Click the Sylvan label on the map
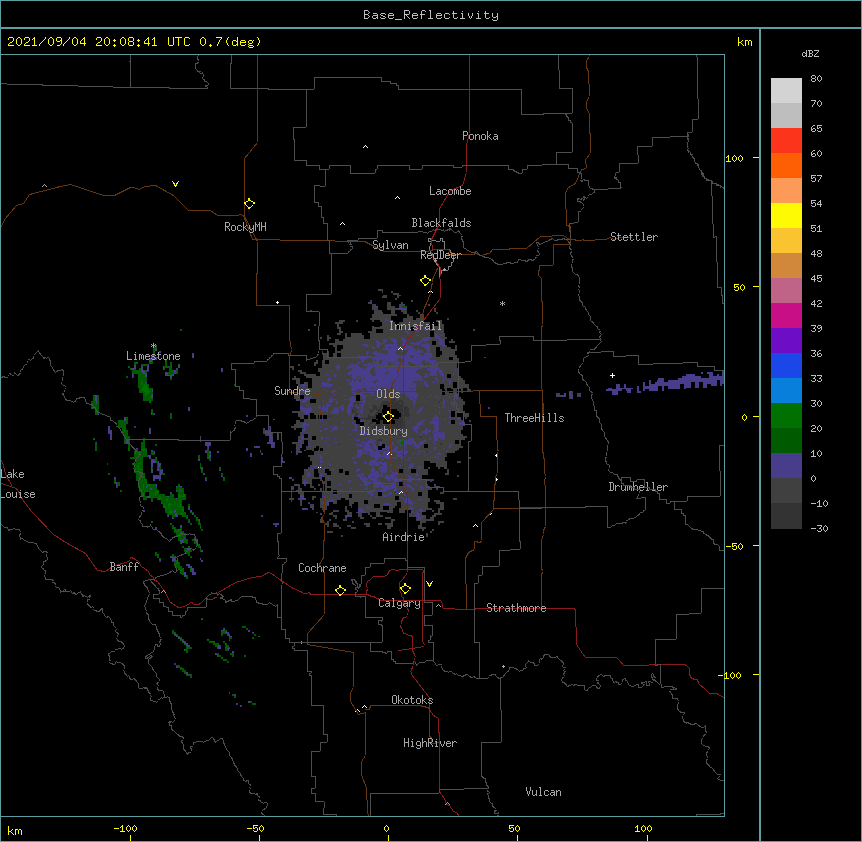Image resolution: width=862 pixels, height=842 pixels. (390, 245)
